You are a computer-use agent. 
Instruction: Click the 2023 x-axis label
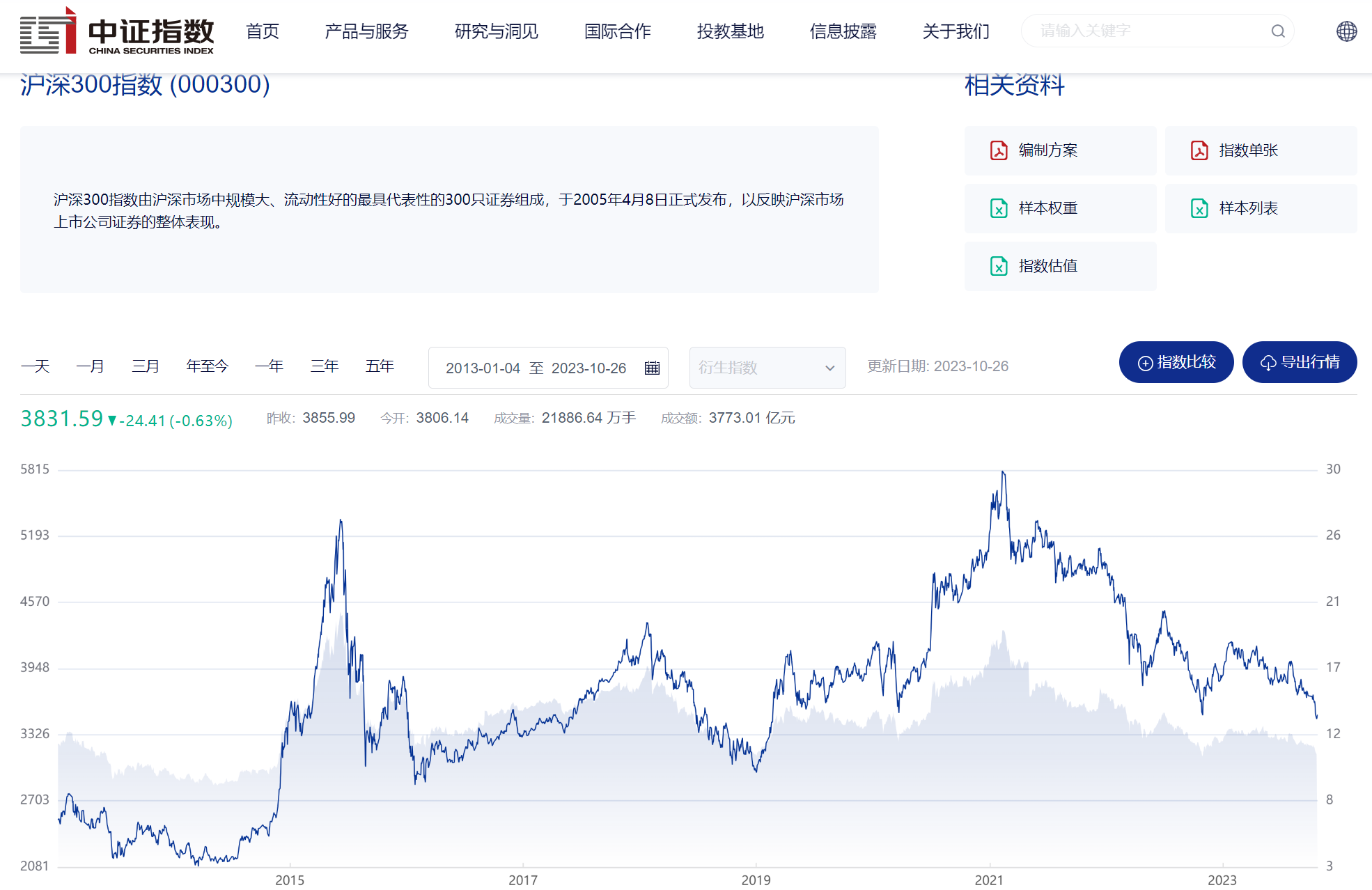point(1222,880)
